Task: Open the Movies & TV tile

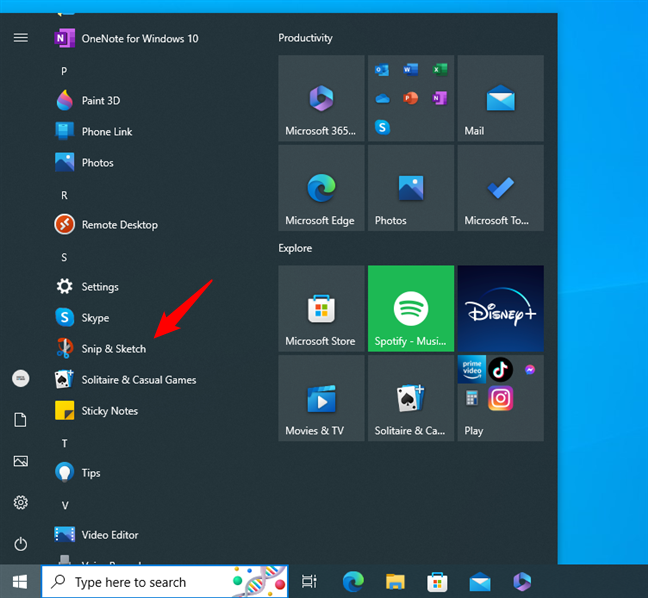Action: (x=321, y=398)
